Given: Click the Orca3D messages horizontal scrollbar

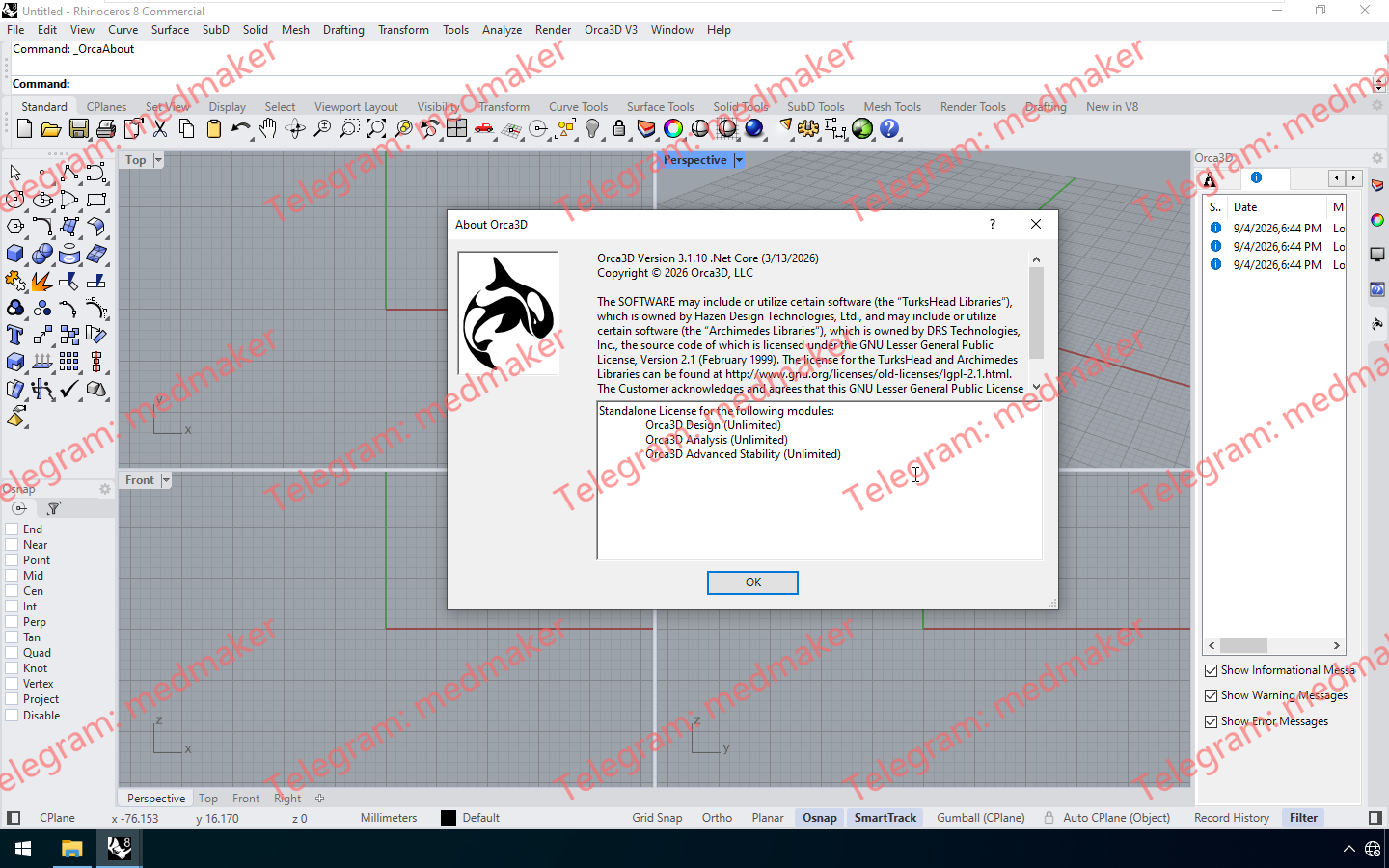Looking at the screenshot, I should [x=1274, y=646].
